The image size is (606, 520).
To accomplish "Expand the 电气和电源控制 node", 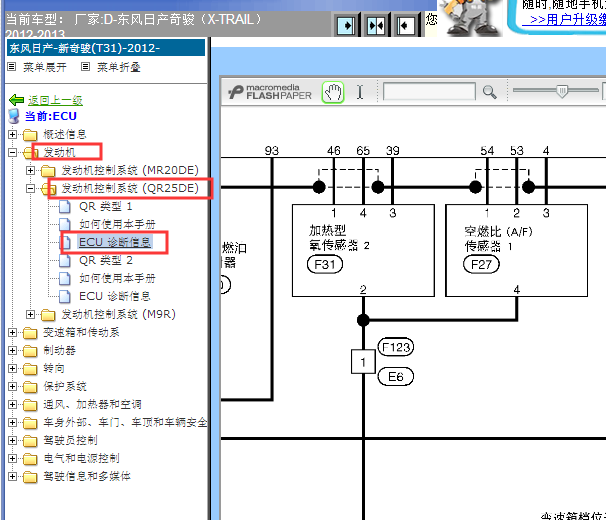I will pos(12,459).
